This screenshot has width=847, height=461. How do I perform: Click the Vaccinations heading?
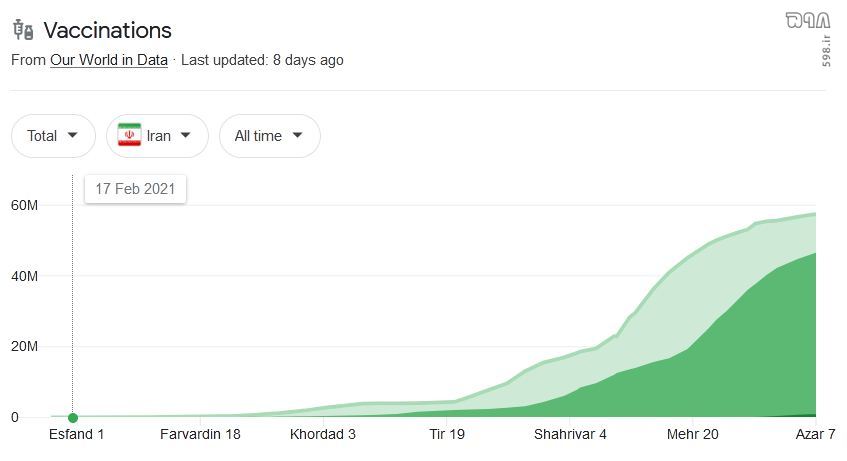point(107,30)
